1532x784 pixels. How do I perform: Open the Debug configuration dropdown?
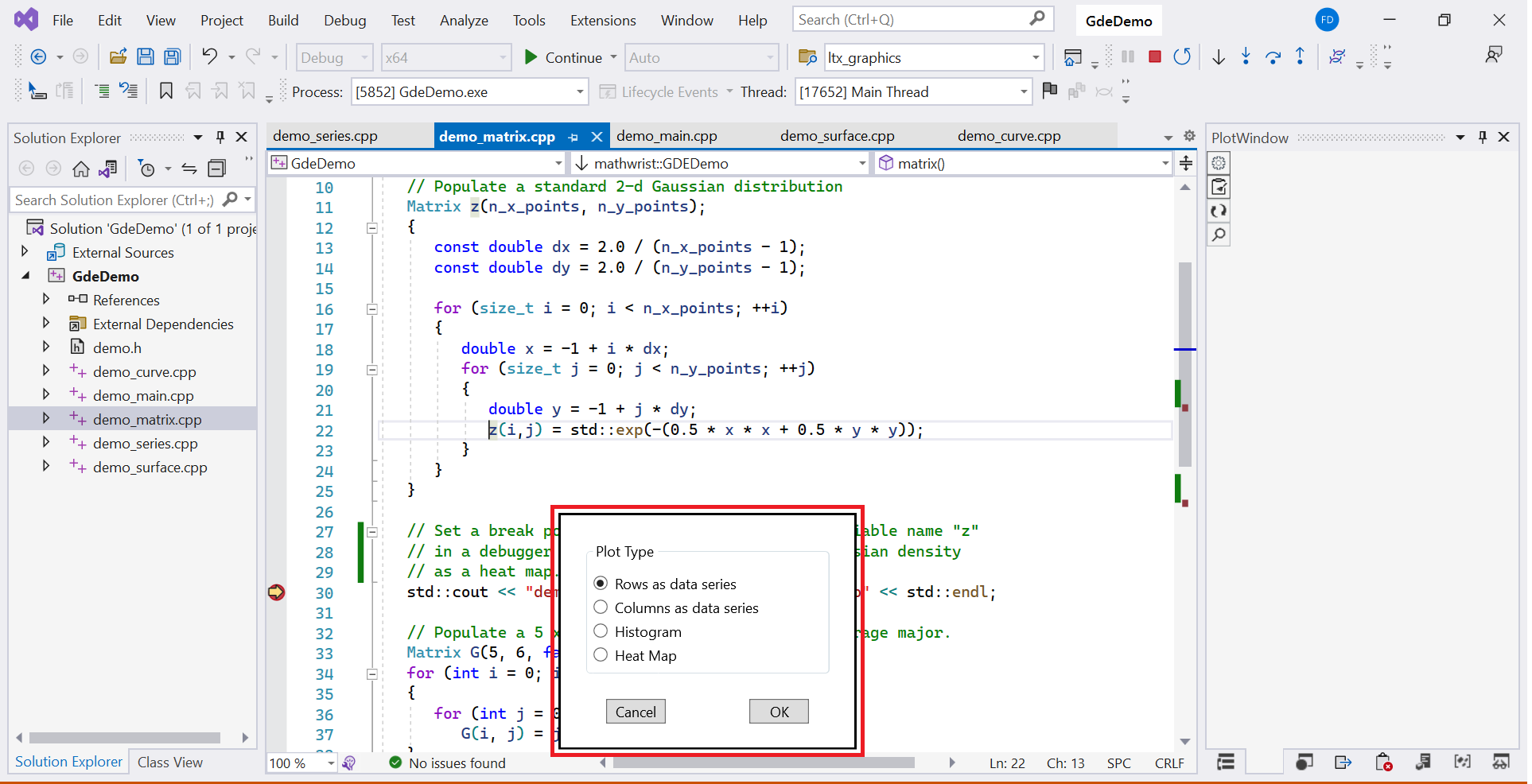point(334,57)
